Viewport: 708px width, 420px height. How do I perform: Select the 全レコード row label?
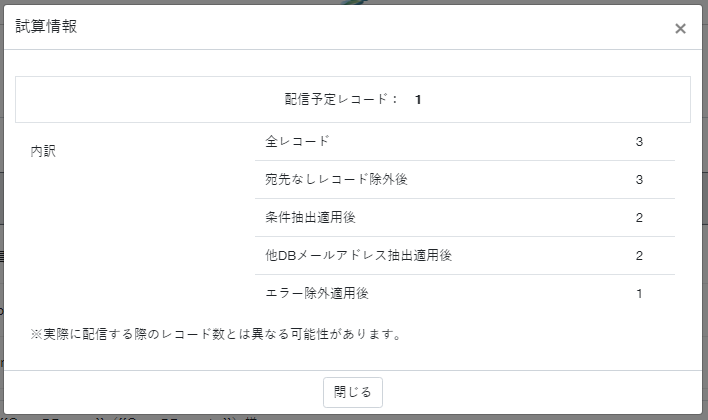[x=297, y=141]
